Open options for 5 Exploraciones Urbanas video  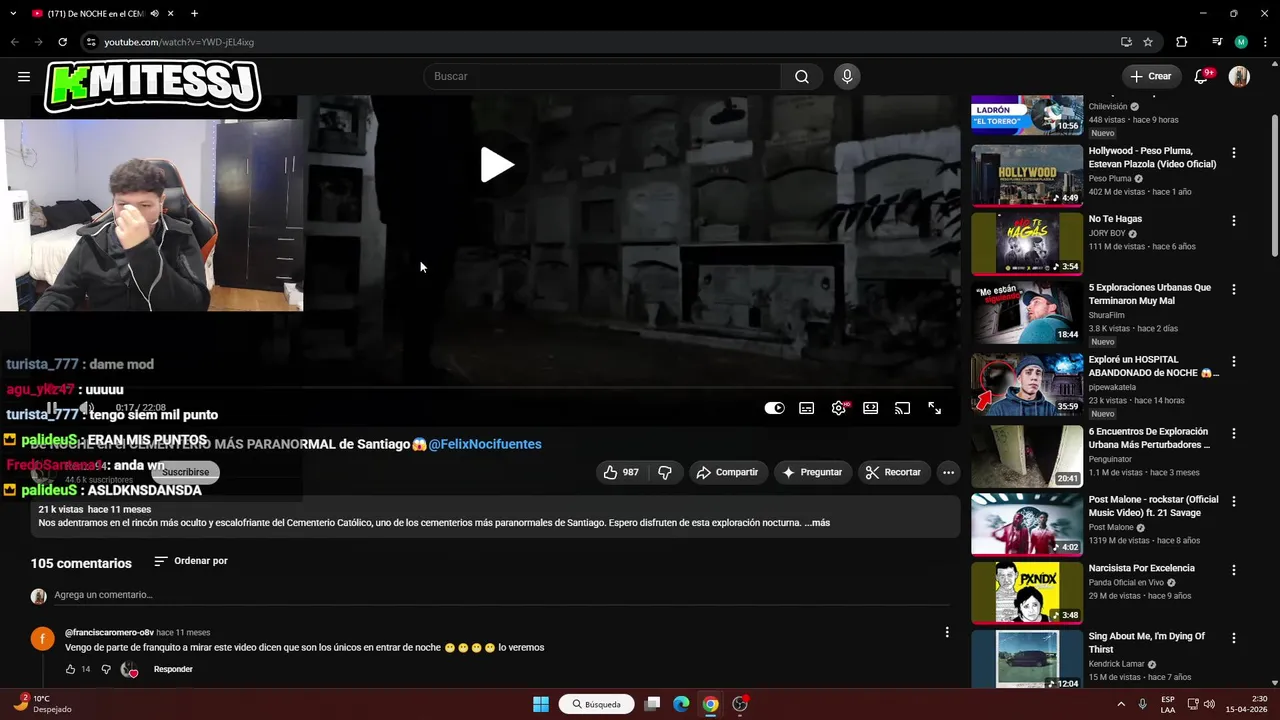(1234, 290)
